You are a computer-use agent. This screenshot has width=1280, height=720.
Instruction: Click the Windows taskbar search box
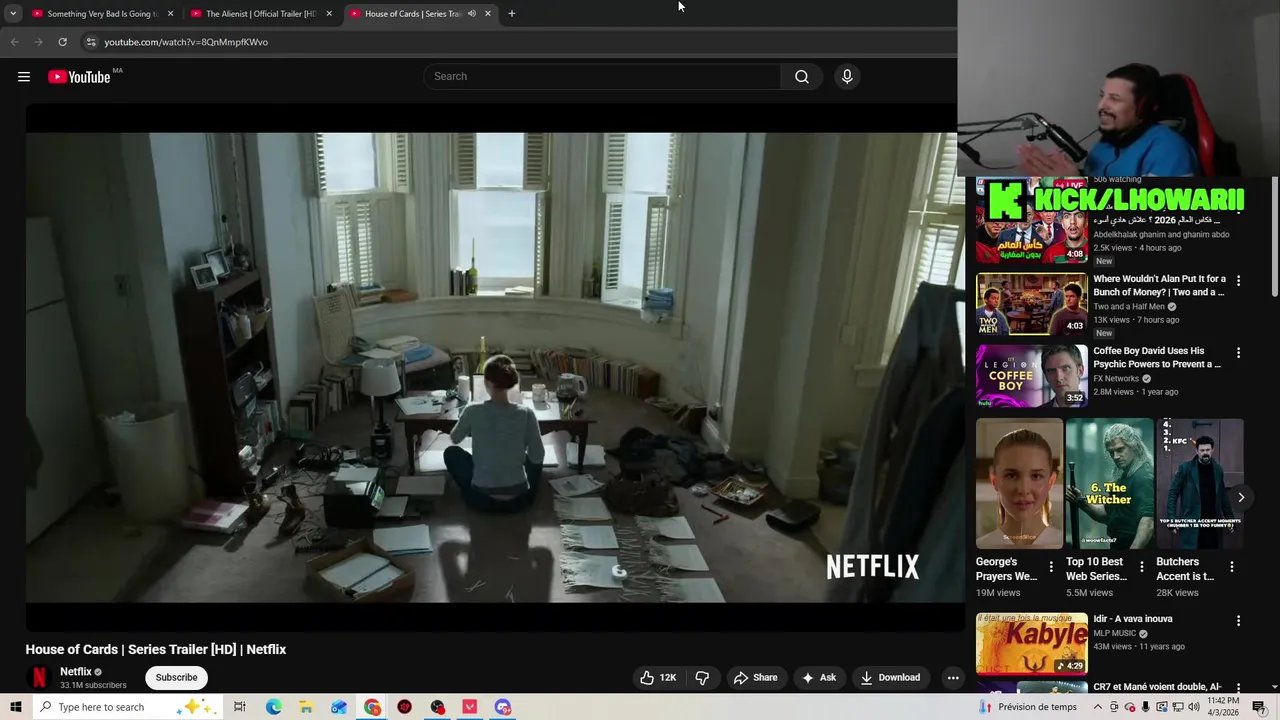point(128,707)
